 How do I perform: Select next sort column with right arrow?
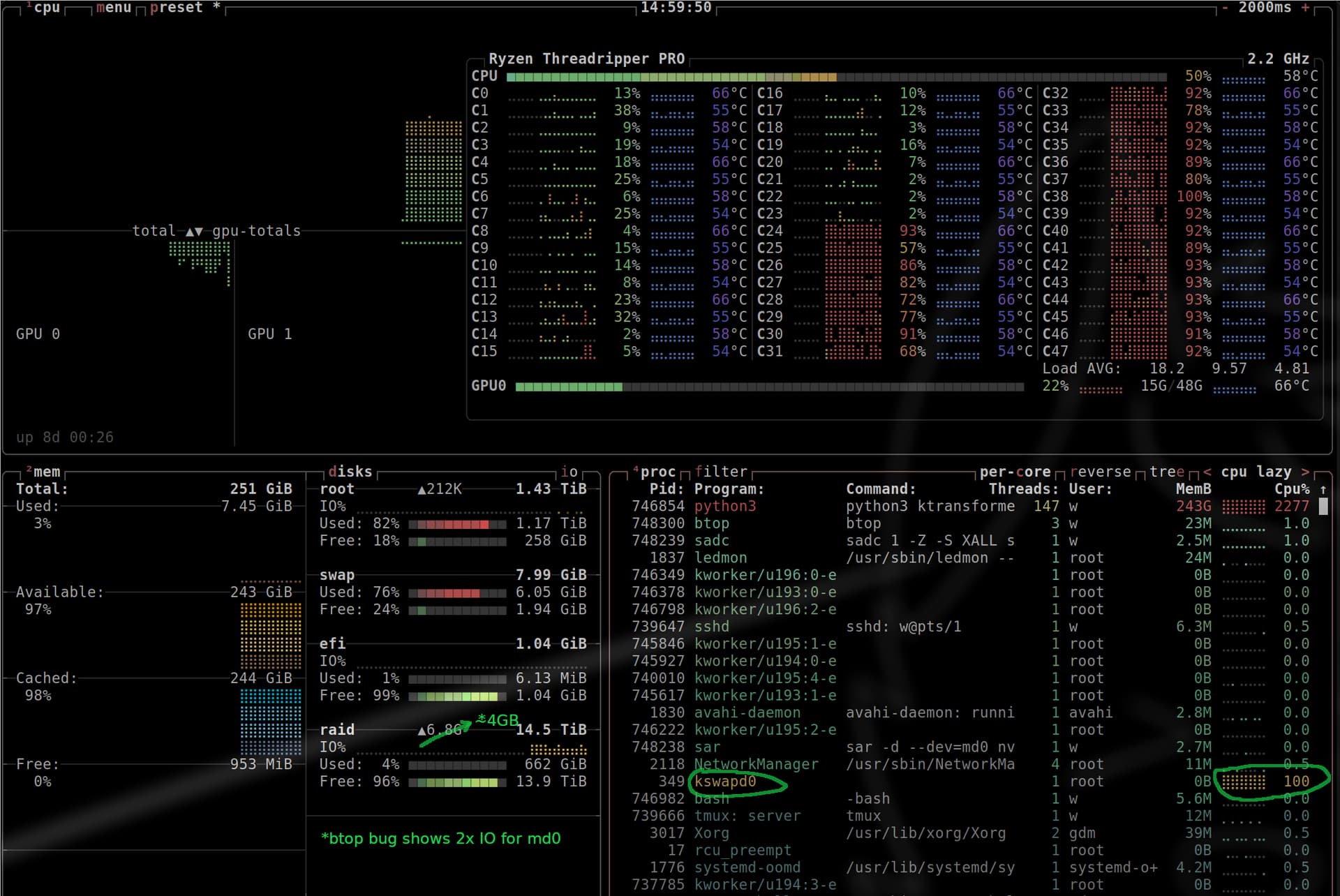(1305, 472)
